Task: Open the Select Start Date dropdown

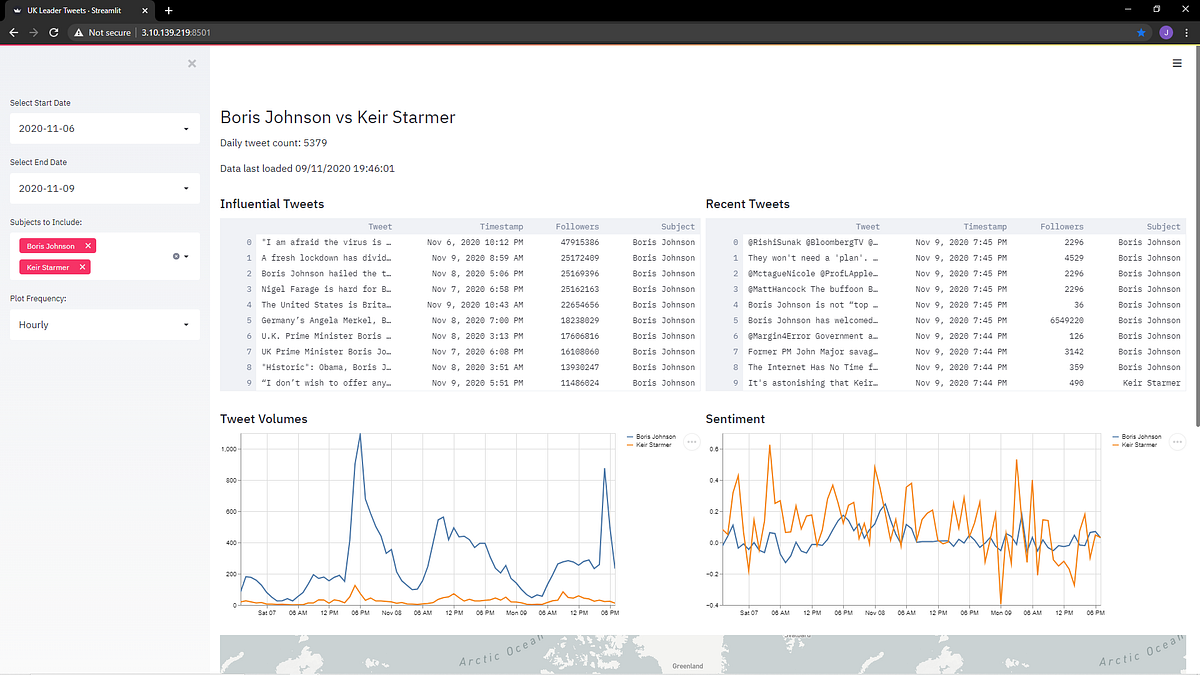Action: 104,128
